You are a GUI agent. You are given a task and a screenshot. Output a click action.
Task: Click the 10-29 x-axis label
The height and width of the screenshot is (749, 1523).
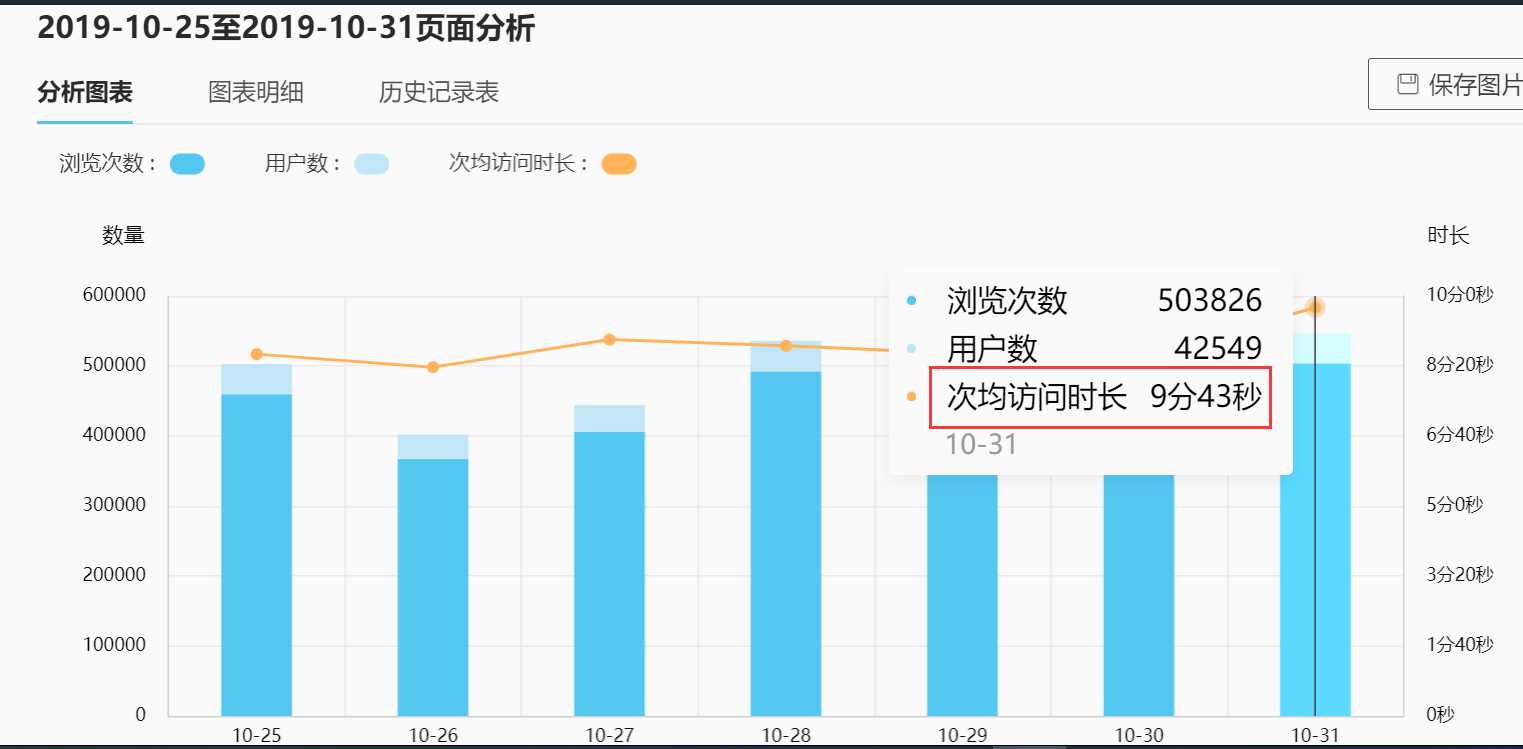(963, 735)
